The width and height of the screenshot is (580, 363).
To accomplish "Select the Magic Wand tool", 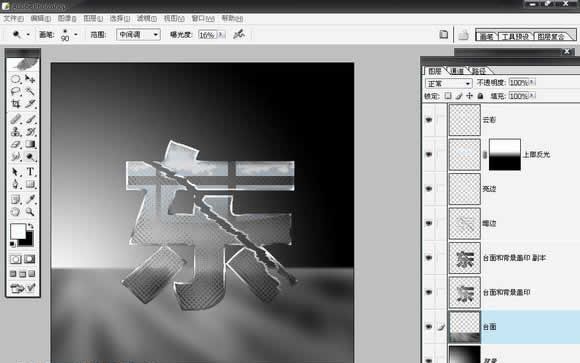I will [x=30, y=91].
